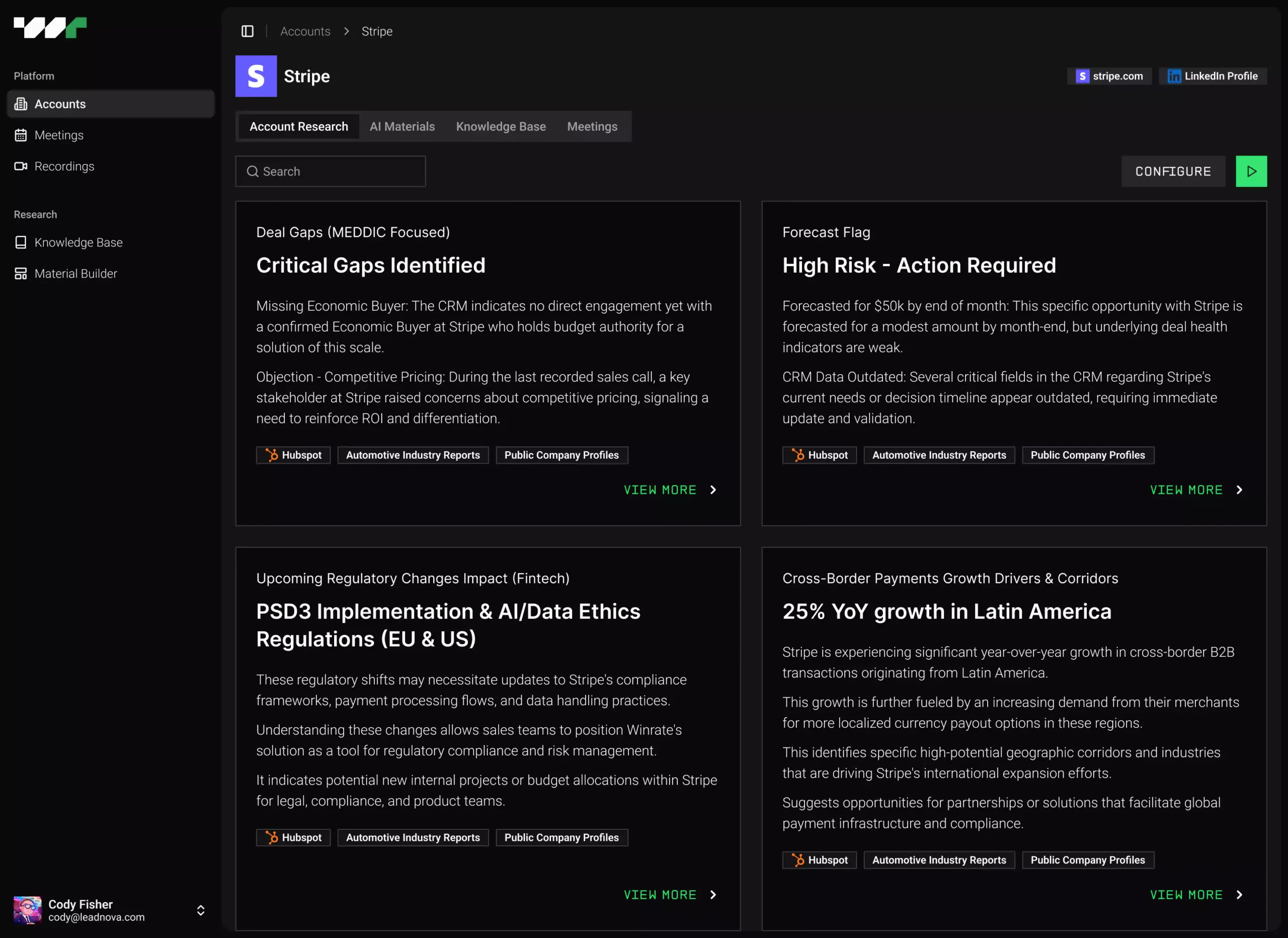Image resolution: width=1288 pixels, height=938 pixels.
Task: Click Cody Fisher's avatar picture
Action: click(27, 910)
